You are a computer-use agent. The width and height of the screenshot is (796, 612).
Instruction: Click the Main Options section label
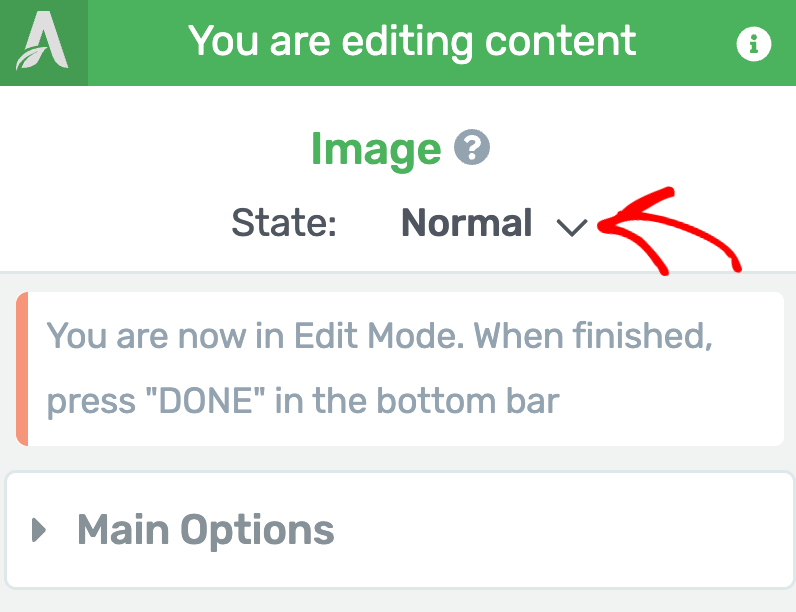[206, 530]
